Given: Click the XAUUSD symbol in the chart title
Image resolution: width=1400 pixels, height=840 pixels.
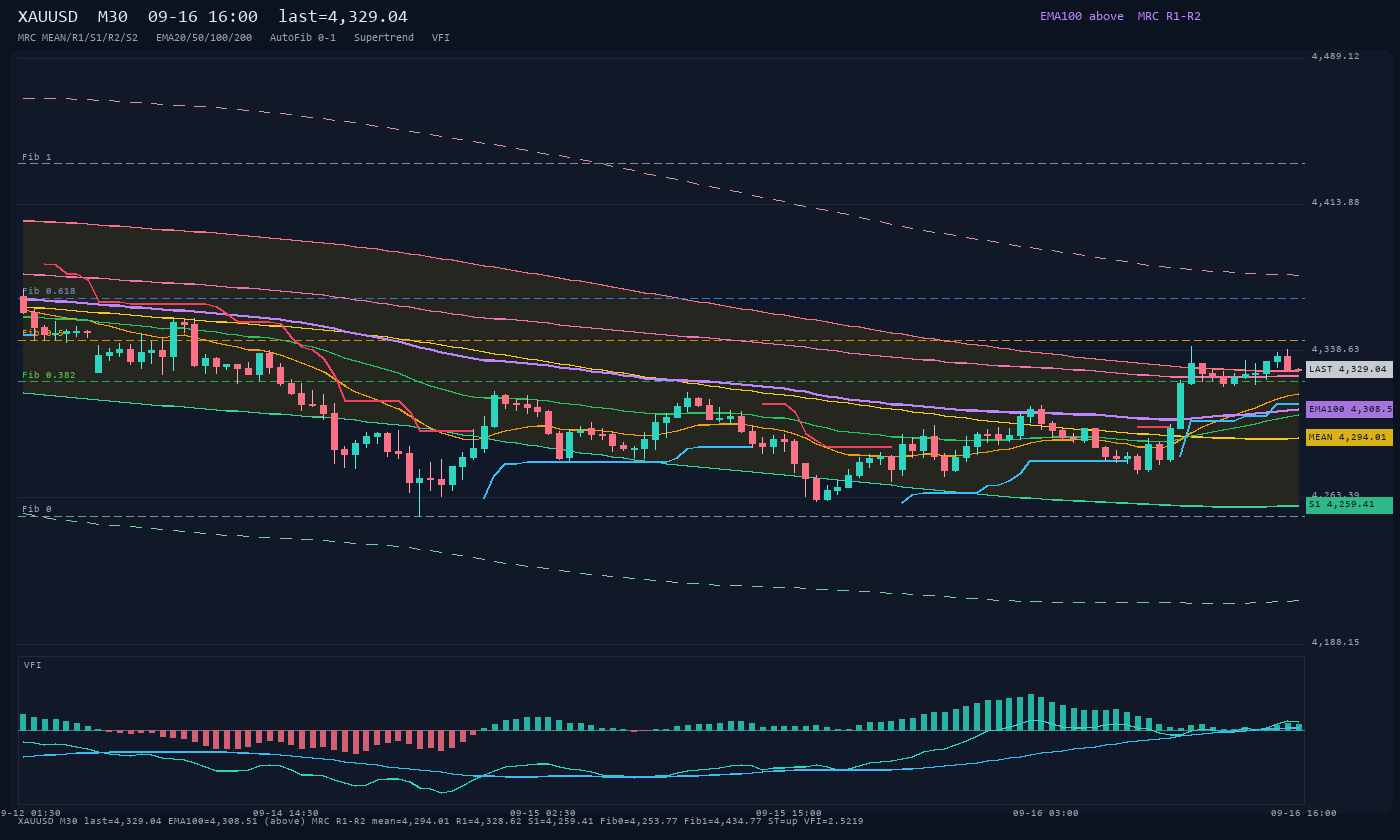Looking at the screenshot, I should point(48,16).
